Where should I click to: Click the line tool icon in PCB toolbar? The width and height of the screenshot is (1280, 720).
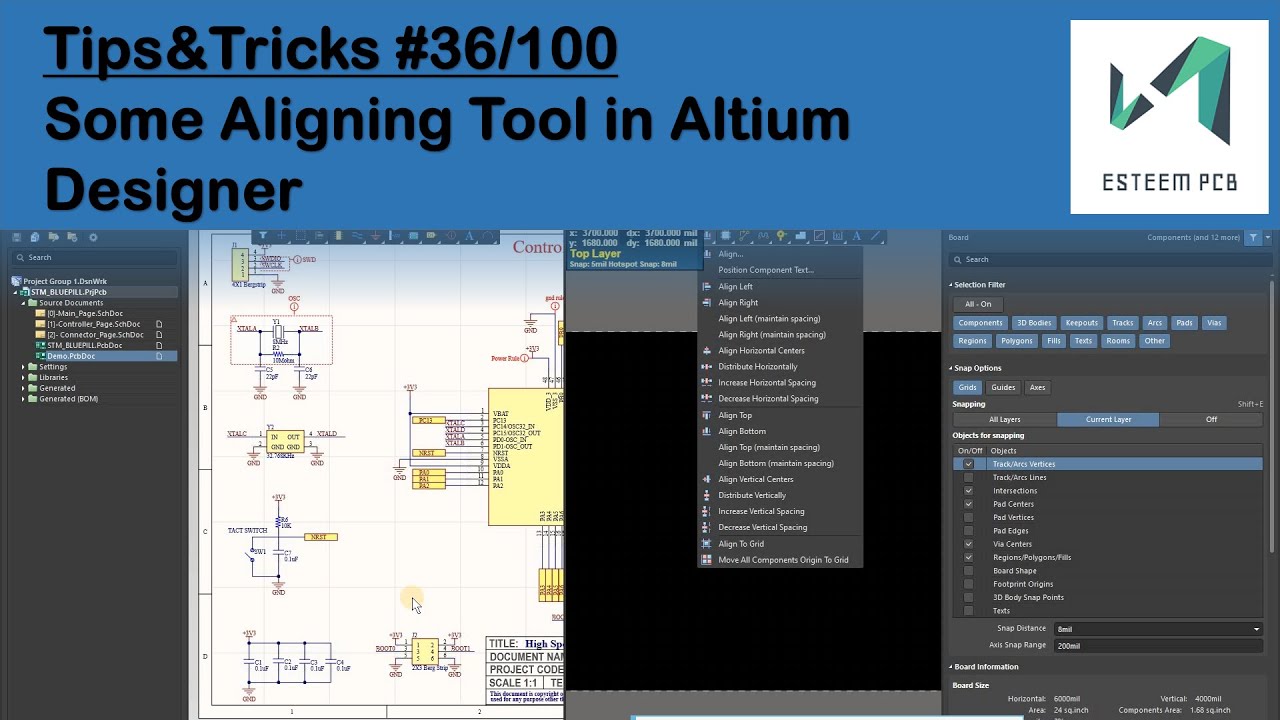(x=875, y=236)
